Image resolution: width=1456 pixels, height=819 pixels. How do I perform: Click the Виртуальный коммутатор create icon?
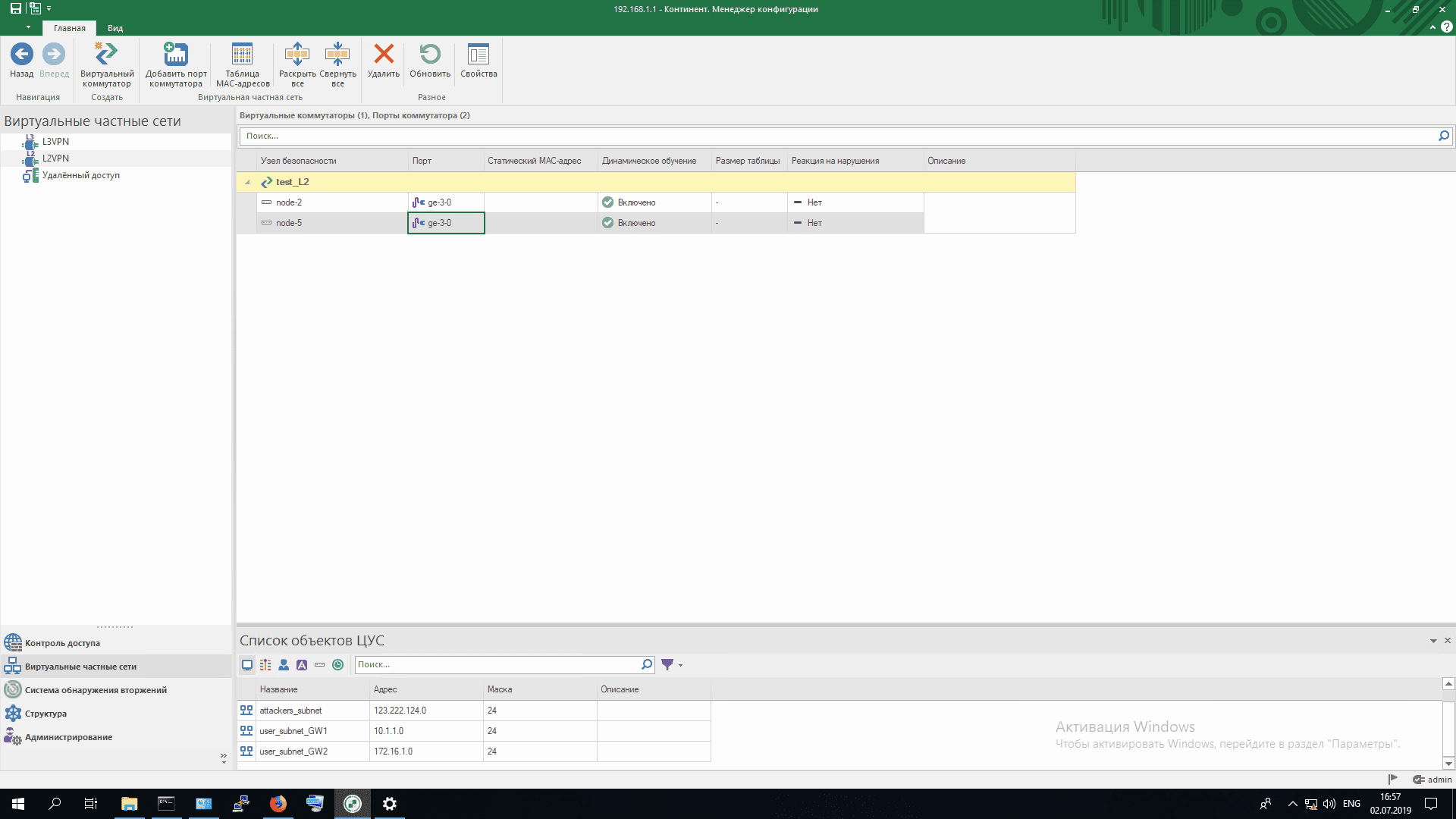click(106, 55)
